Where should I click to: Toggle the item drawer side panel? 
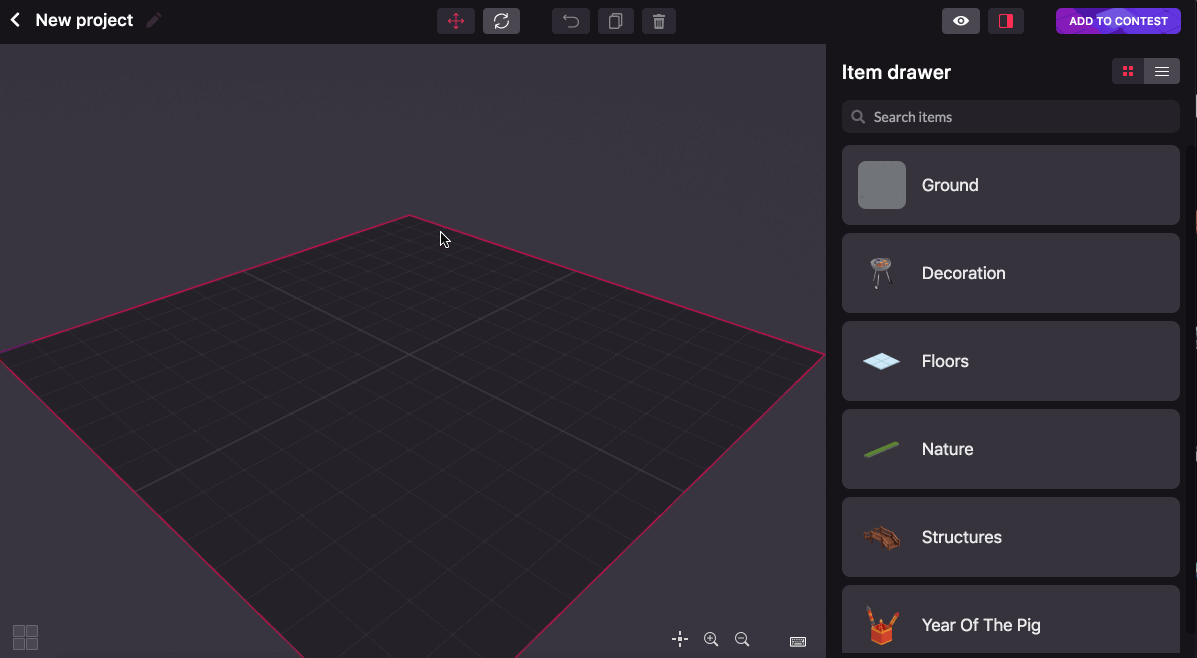click(x=1006, y=21)
